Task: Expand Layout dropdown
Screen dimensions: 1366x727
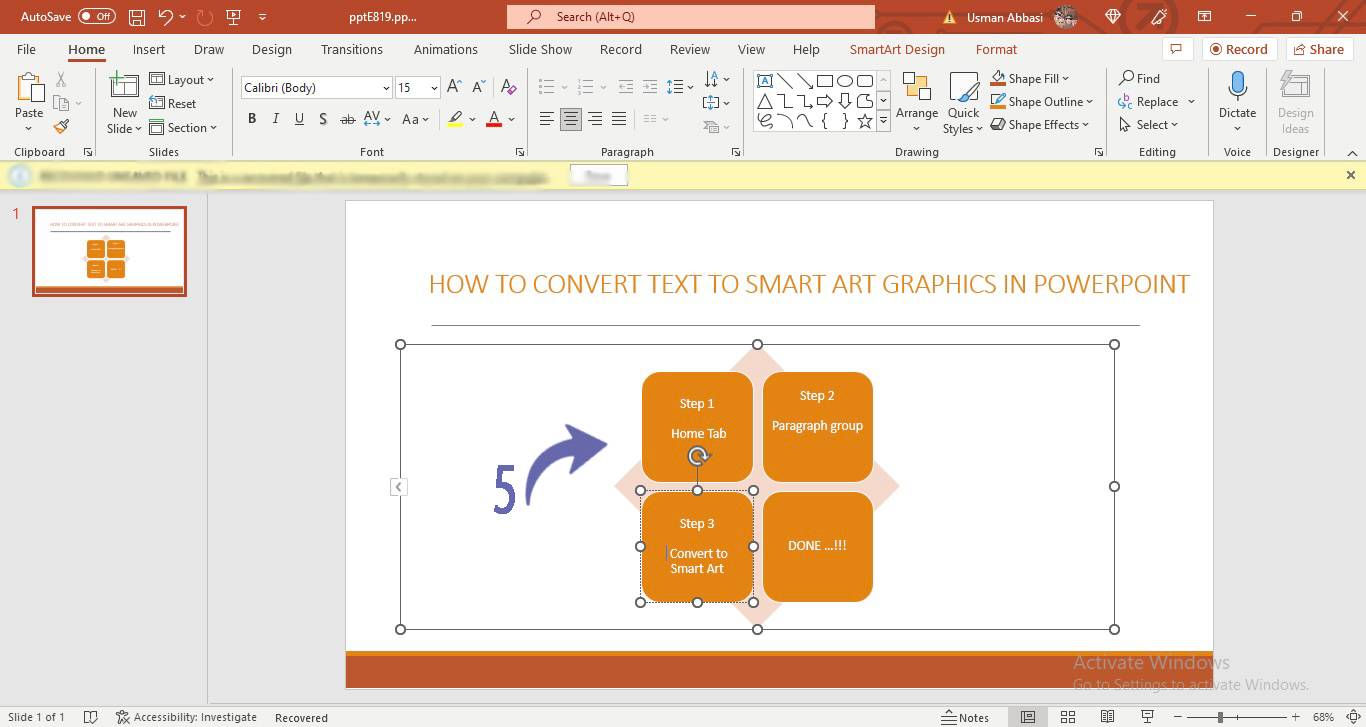Action: click(x=181, y=80)
